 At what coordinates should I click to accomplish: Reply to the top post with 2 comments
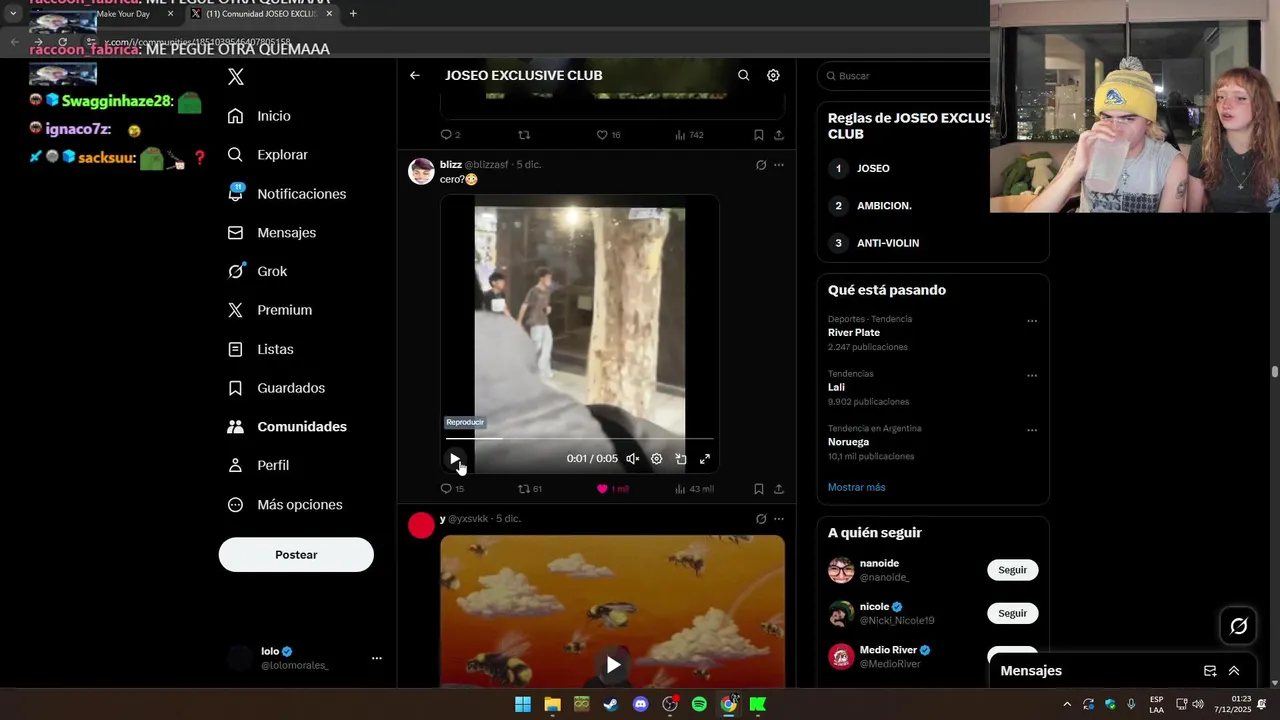450,135
